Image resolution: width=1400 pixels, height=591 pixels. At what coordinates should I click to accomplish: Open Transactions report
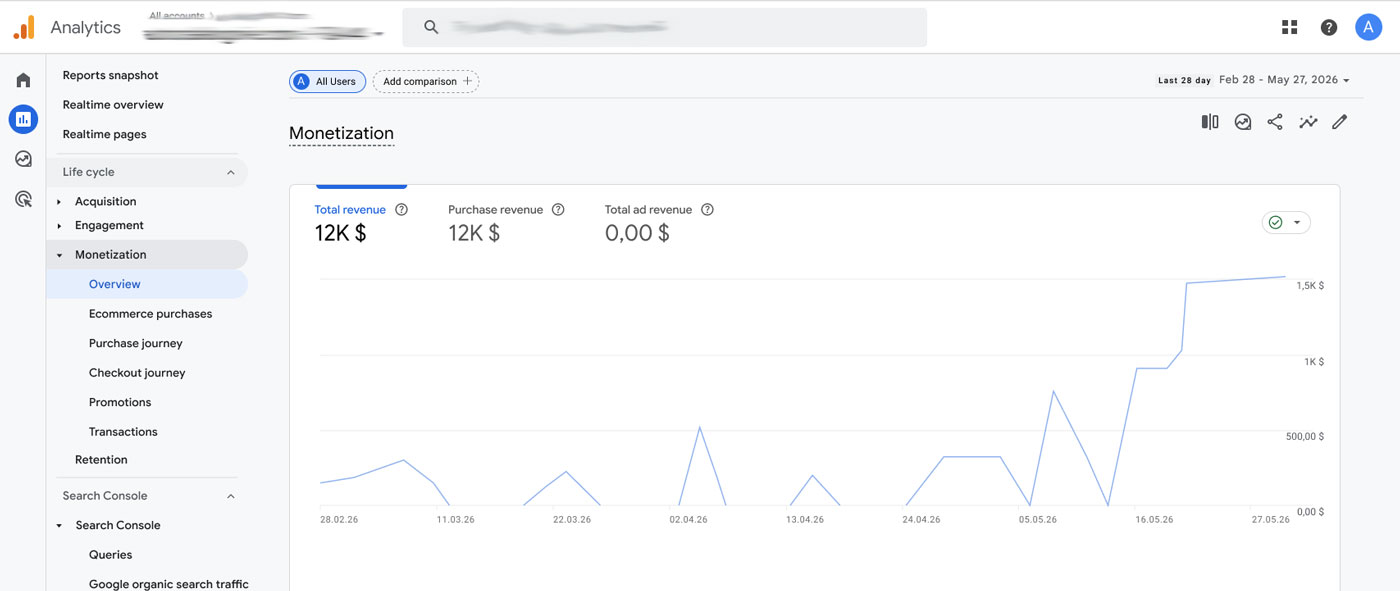(123, 432)
